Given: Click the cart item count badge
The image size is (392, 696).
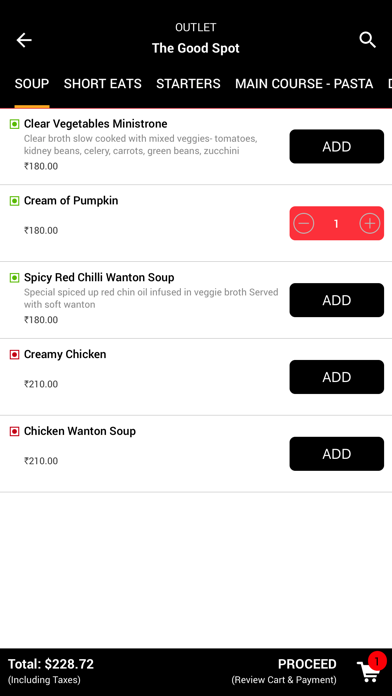Looking at the screenshot, I should 377,661.
